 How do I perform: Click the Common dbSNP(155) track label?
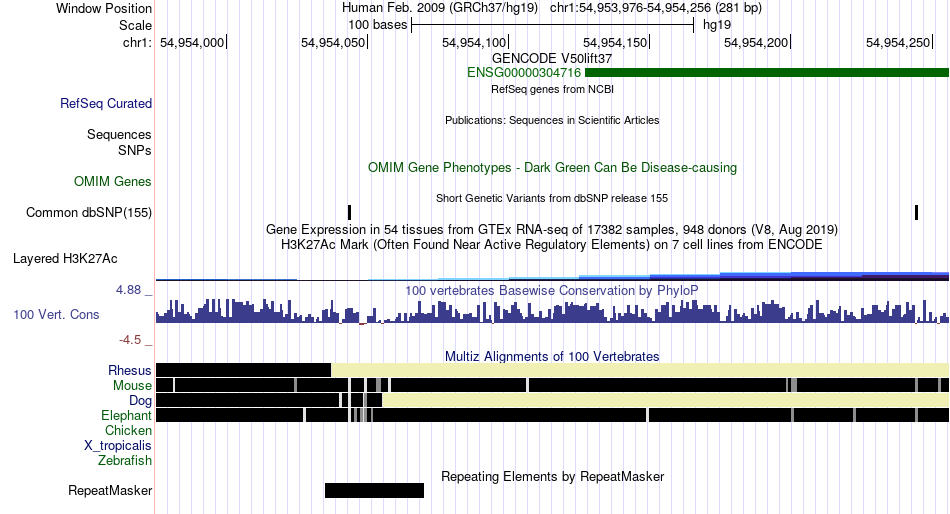pyautogui.click(x=89, y=213)
